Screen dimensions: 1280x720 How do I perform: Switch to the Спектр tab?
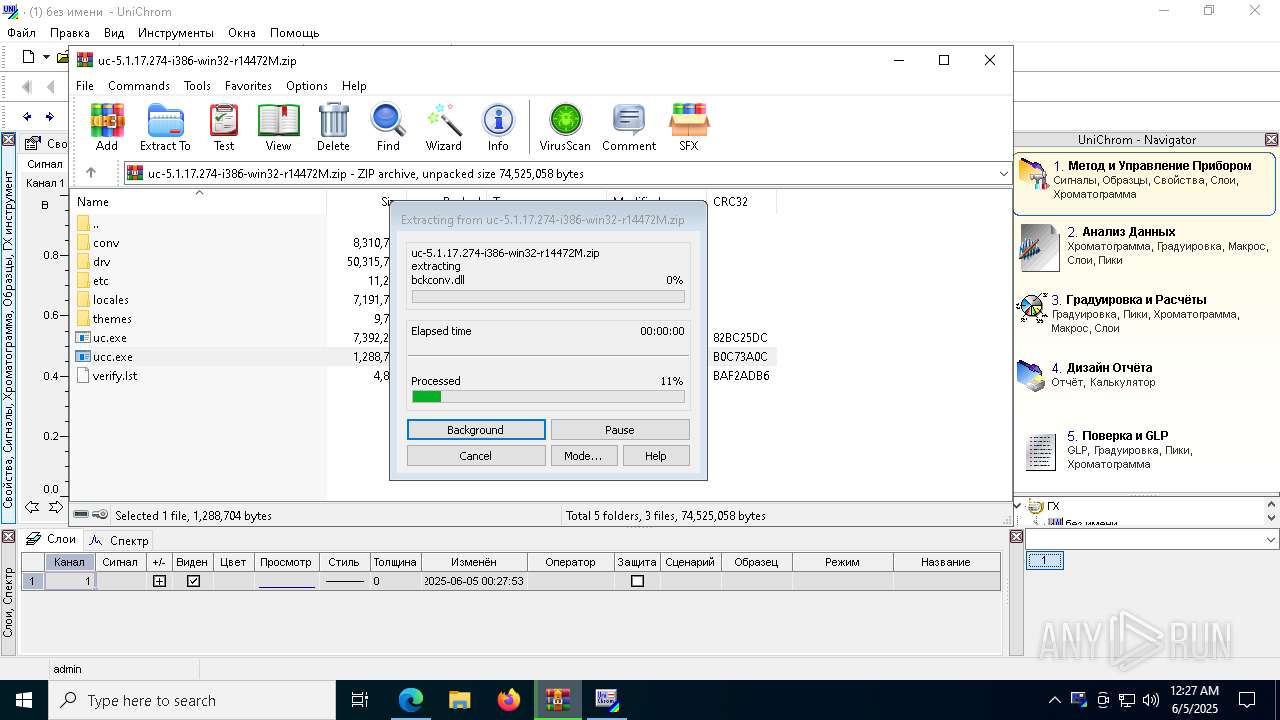(x=119, y=540)
